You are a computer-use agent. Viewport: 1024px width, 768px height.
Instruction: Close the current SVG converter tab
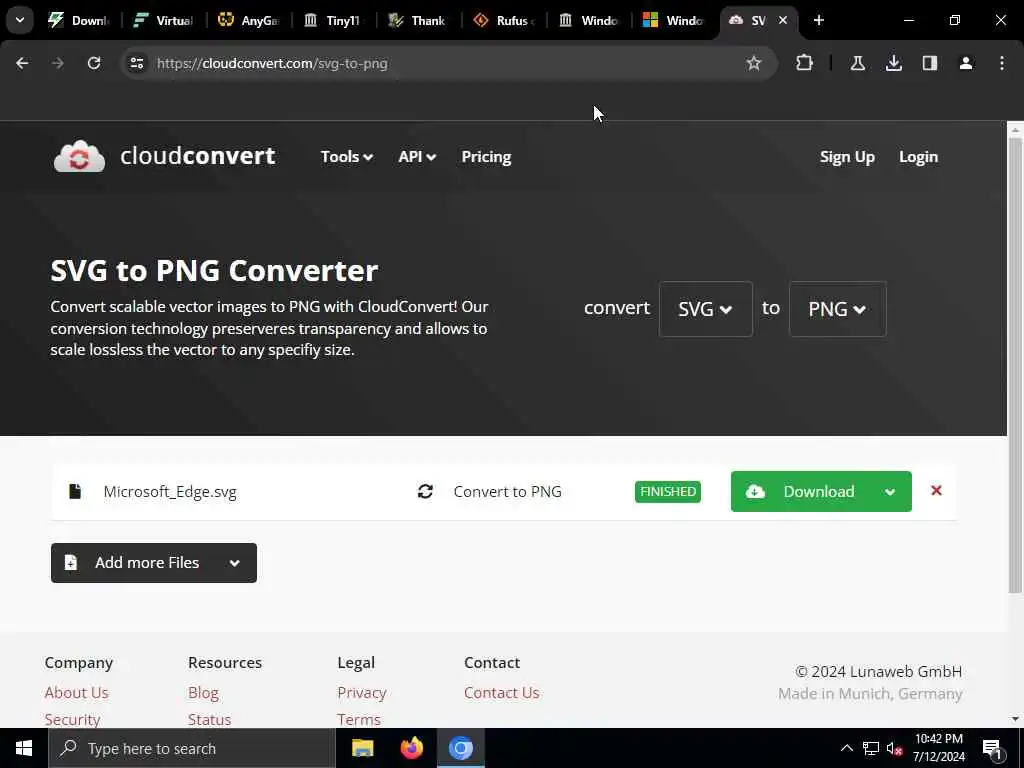coord(782,20)
